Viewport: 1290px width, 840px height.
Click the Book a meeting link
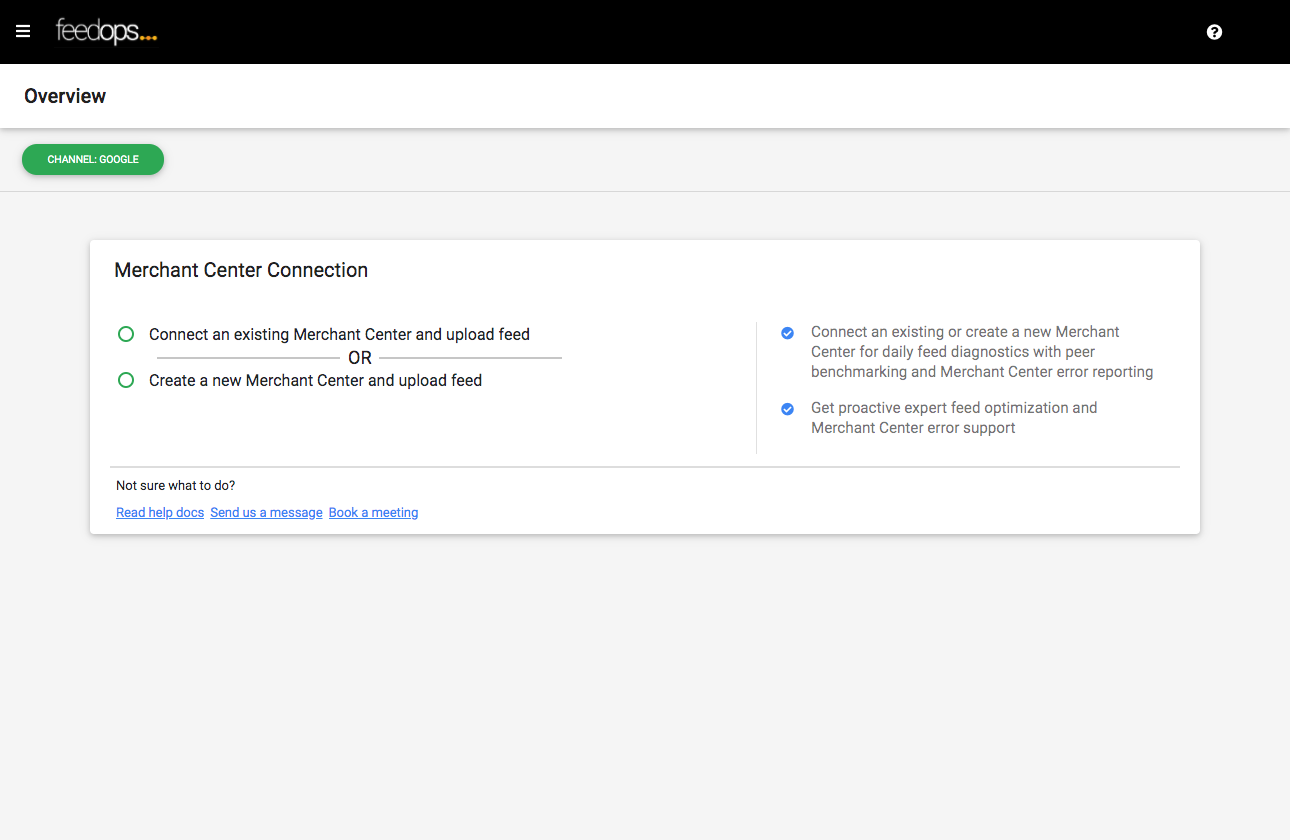[x=373, y=512]
